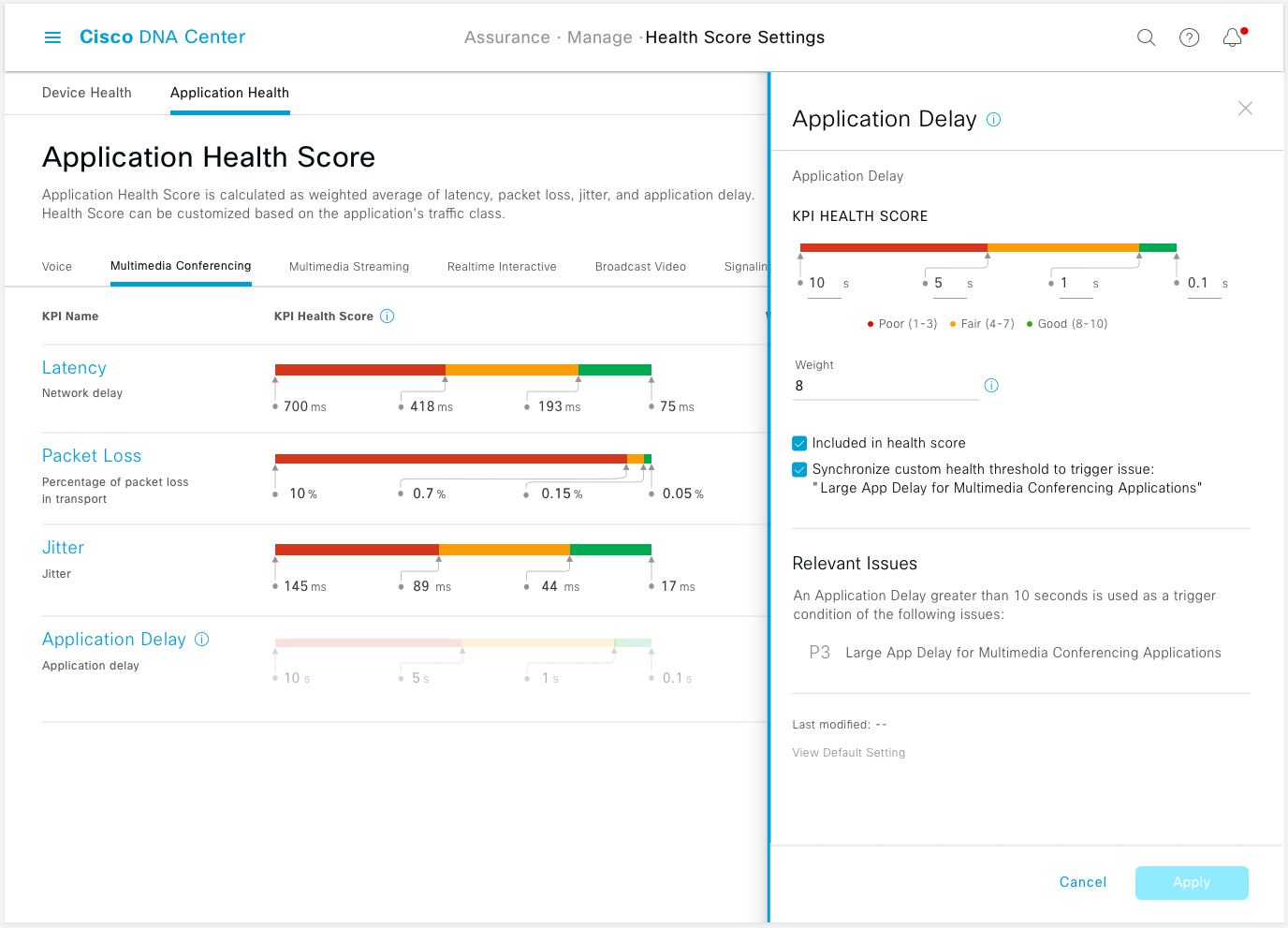The image size is (1288, 928).
Task: Switch to Device Health tab
Action: 87,93
